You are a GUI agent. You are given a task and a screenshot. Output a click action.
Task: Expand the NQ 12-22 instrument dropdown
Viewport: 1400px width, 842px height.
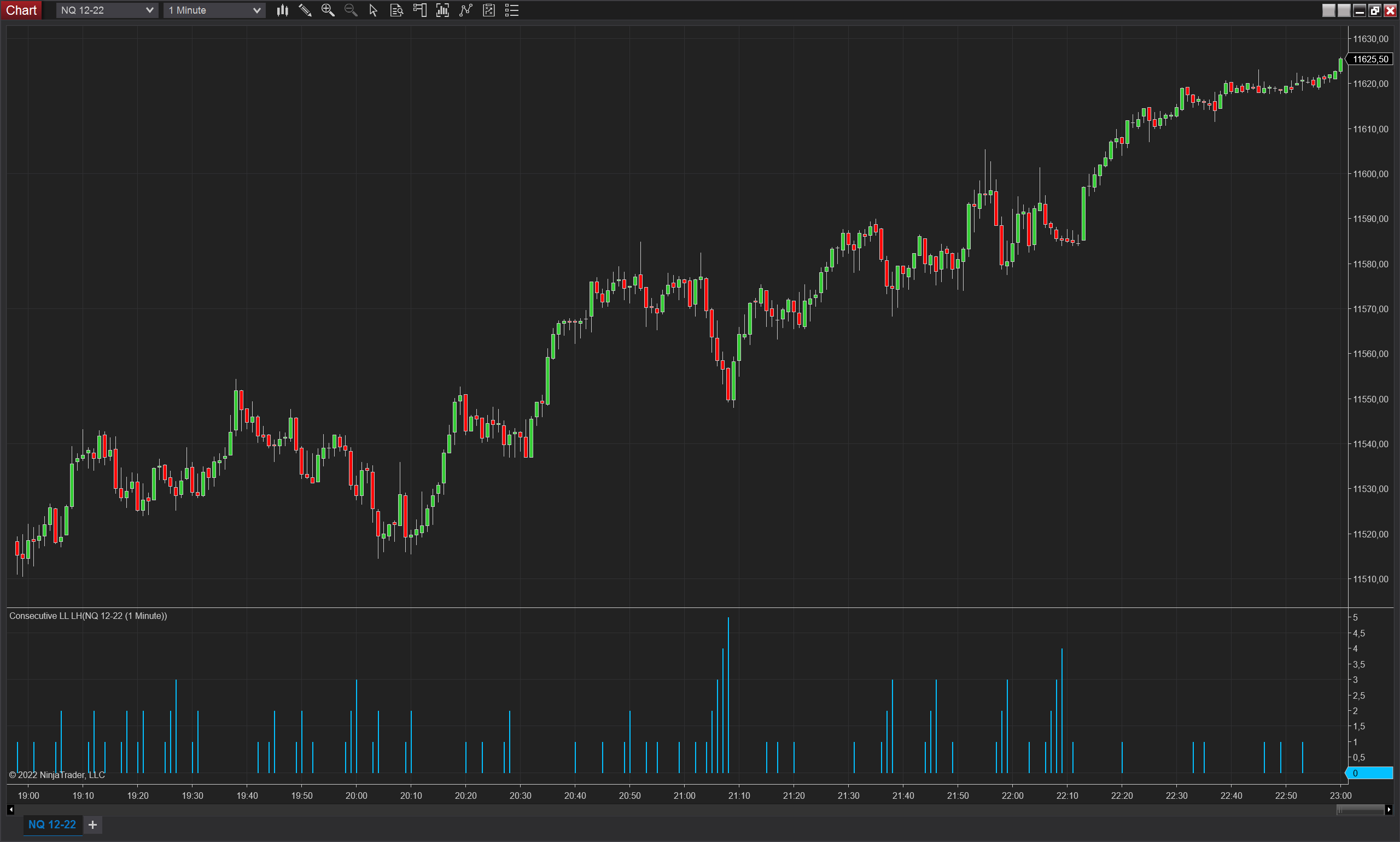[x=106, y=10]
